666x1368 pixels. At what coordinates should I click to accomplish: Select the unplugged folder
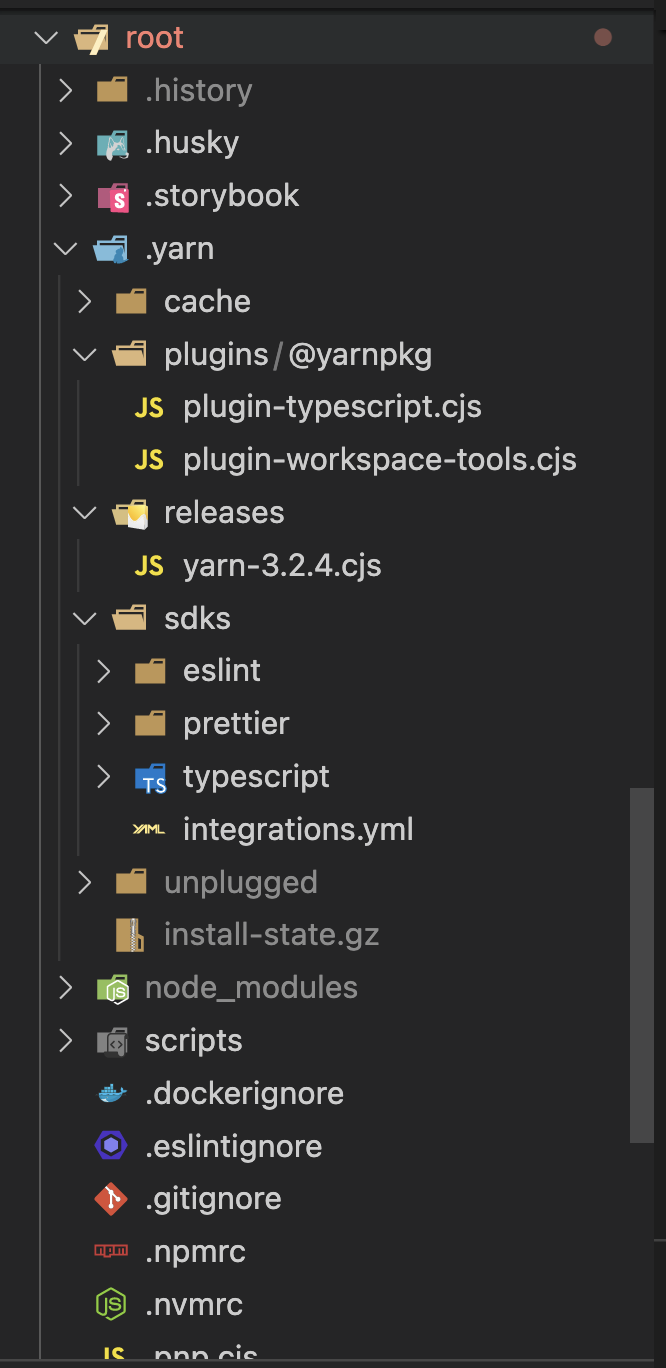(240, 882)
